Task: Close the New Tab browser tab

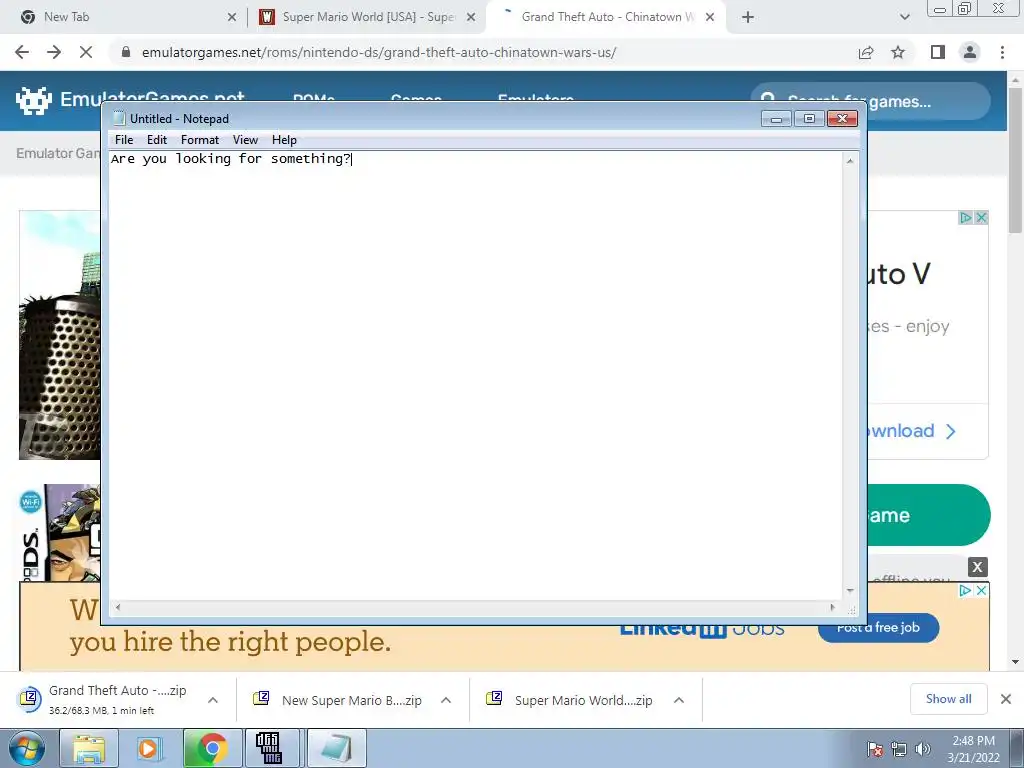Action: 231,18
